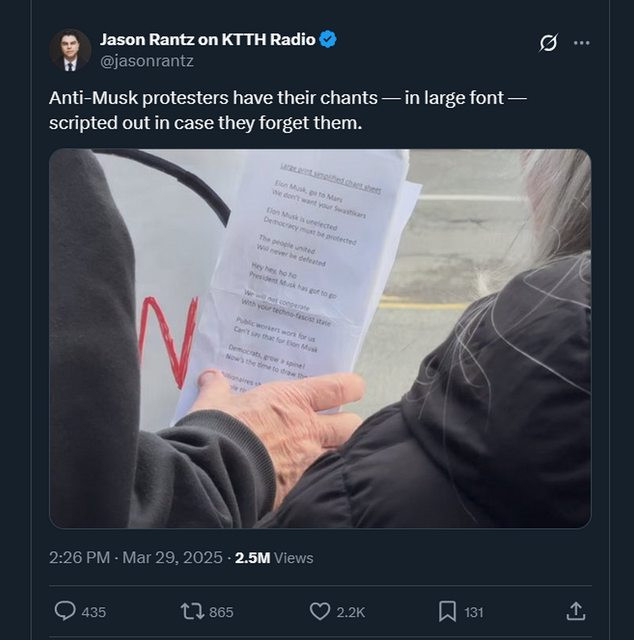Click the 865 reposts count
The image size is (634, 640).
point(221,612)
